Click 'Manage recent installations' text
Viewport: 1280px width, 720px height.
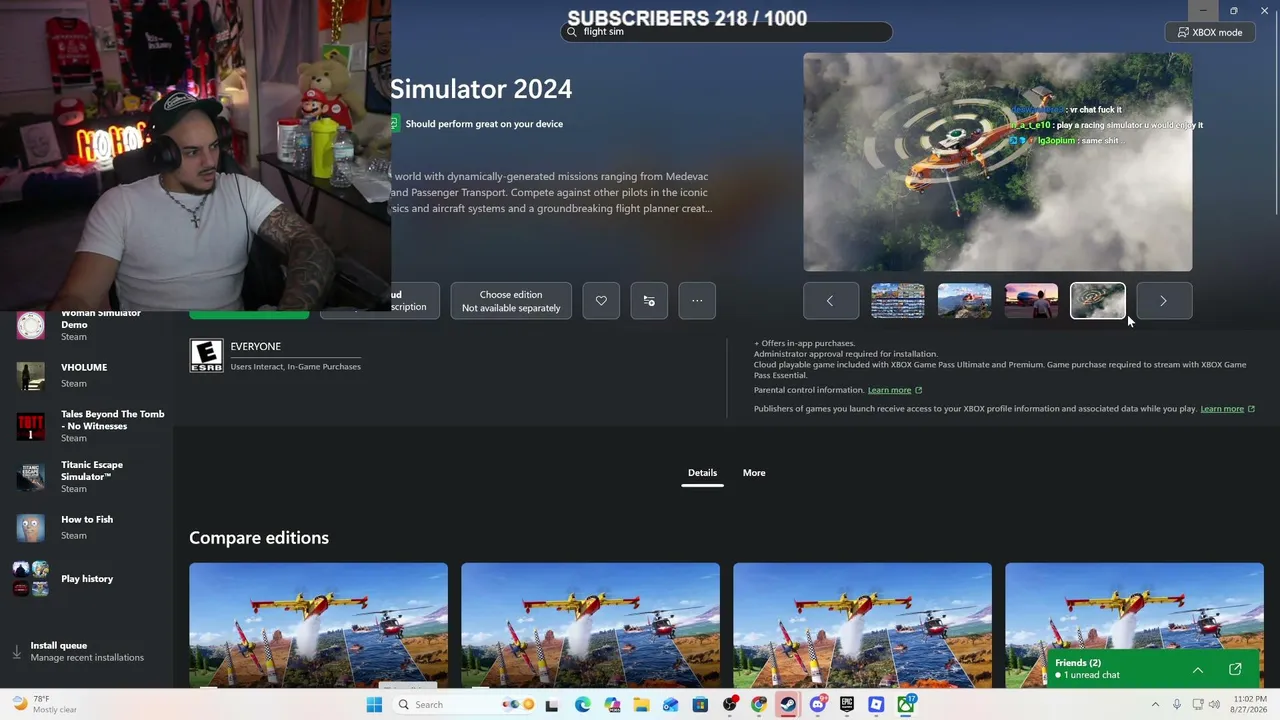[x=87, y=658]
